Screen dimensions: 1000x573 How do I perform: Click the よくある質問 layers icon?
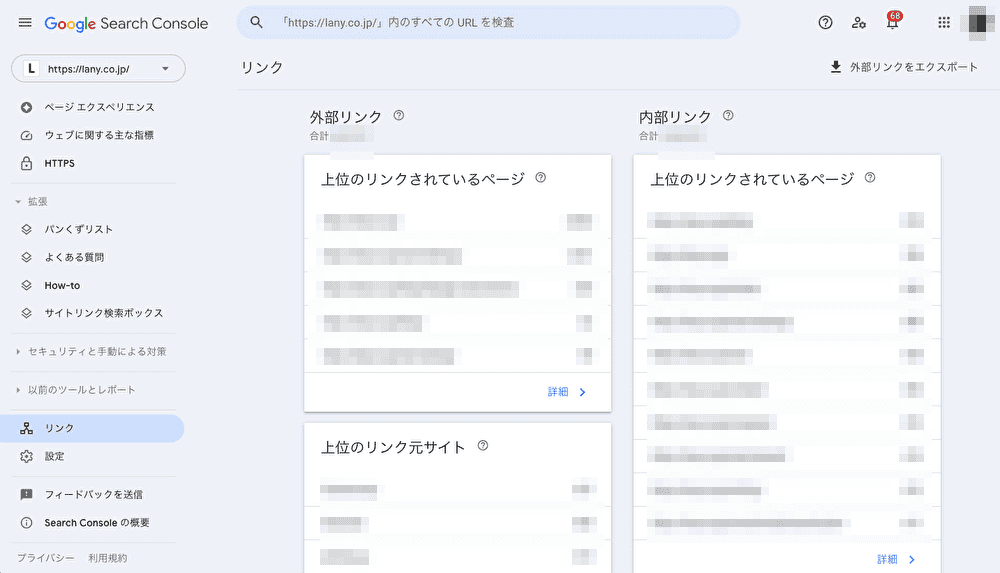(x=26, y=257)
